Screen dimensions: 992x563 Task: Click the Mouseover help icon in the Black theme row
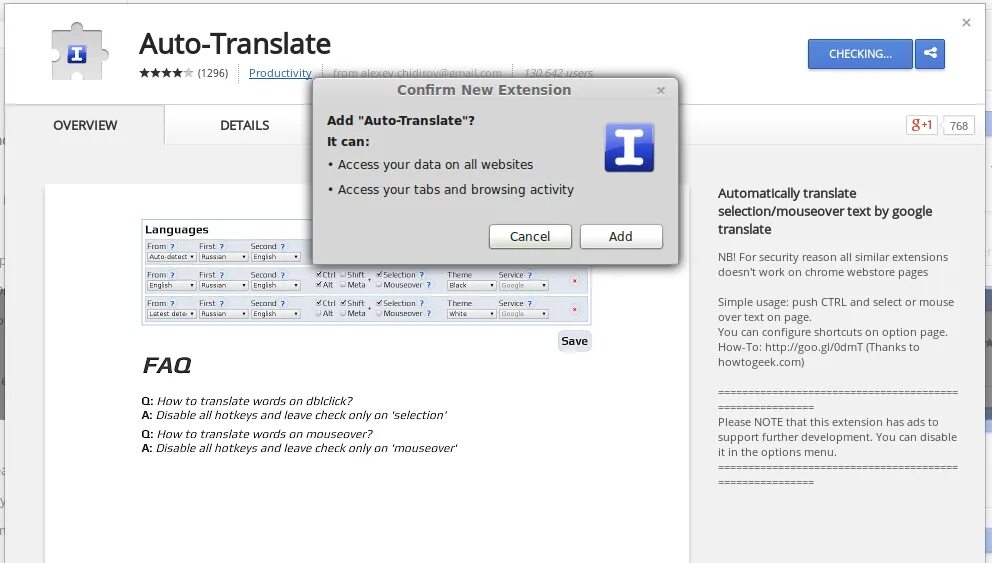(428, 285)
